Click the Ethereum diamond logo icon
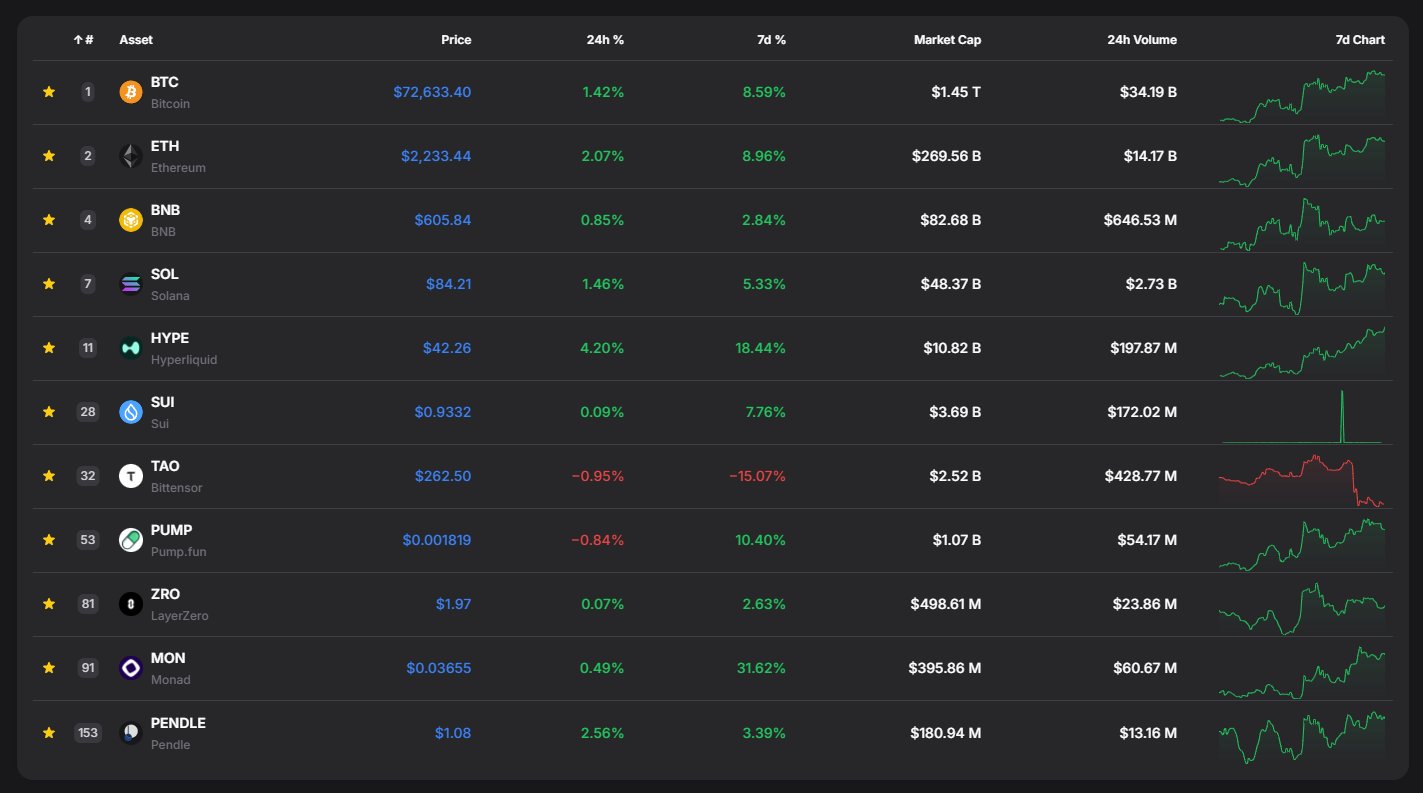Screen dimensions: 1423x793 (131, 156)
